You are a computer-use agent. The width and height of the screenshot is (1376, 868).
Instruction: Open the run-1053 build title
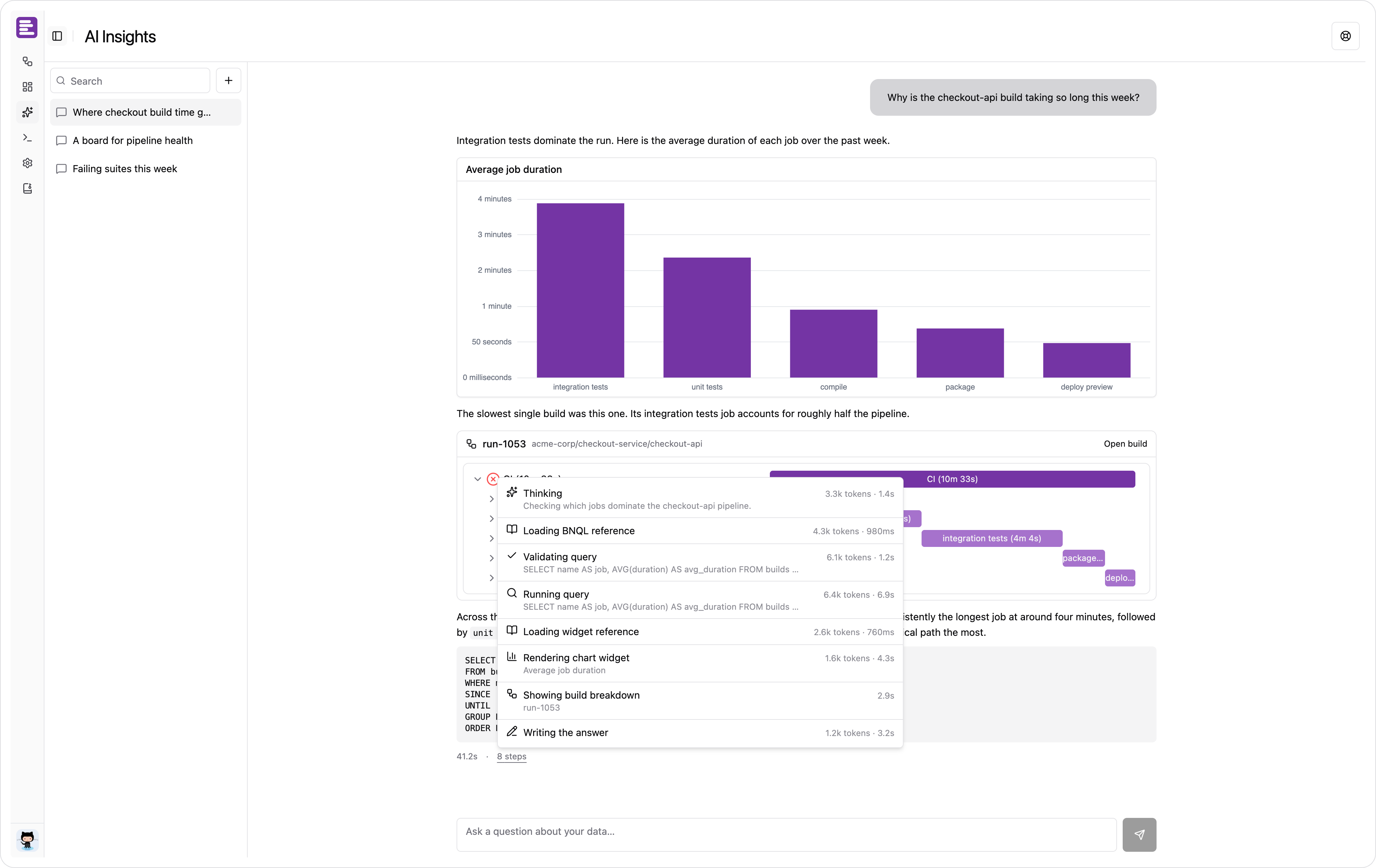click(x=504, y=444)
